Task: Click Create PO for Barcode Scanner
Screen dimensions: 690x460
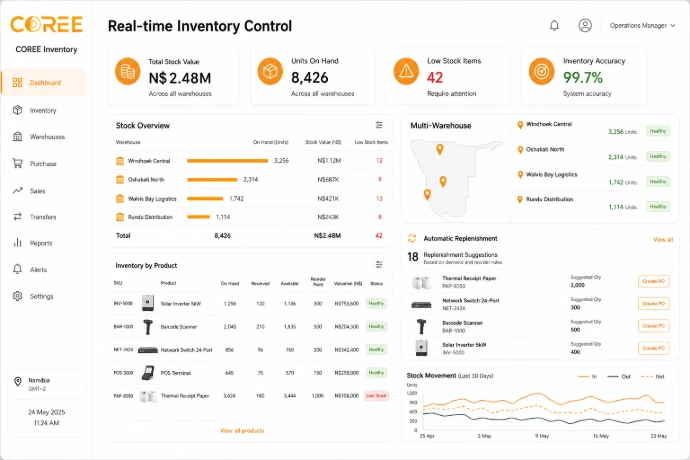Action: pyautogui.click(x=653, y=326)
